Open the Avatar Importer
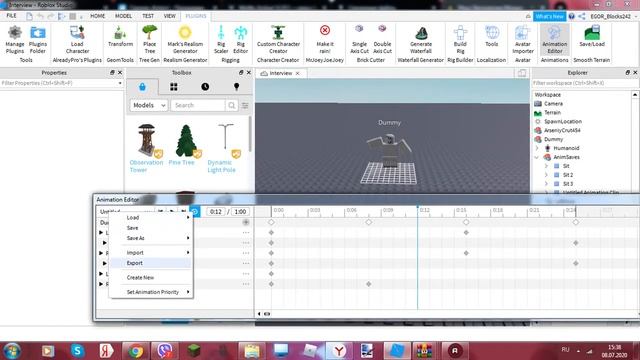The height and width of the screenshot is (360, 640). pos(523,40)
